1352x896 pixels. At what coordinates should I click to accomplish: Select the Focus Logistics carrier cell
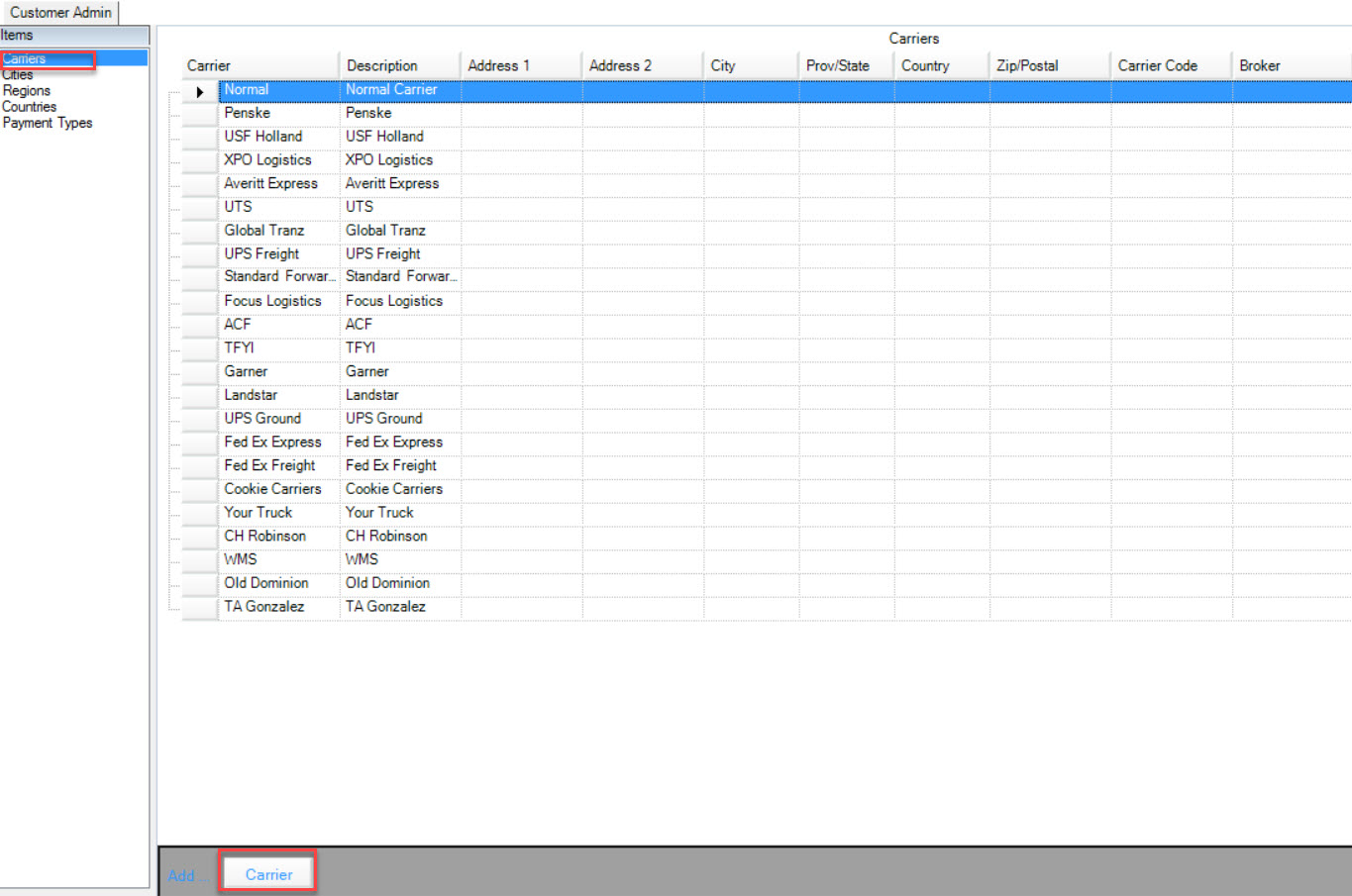coord(279,301)
